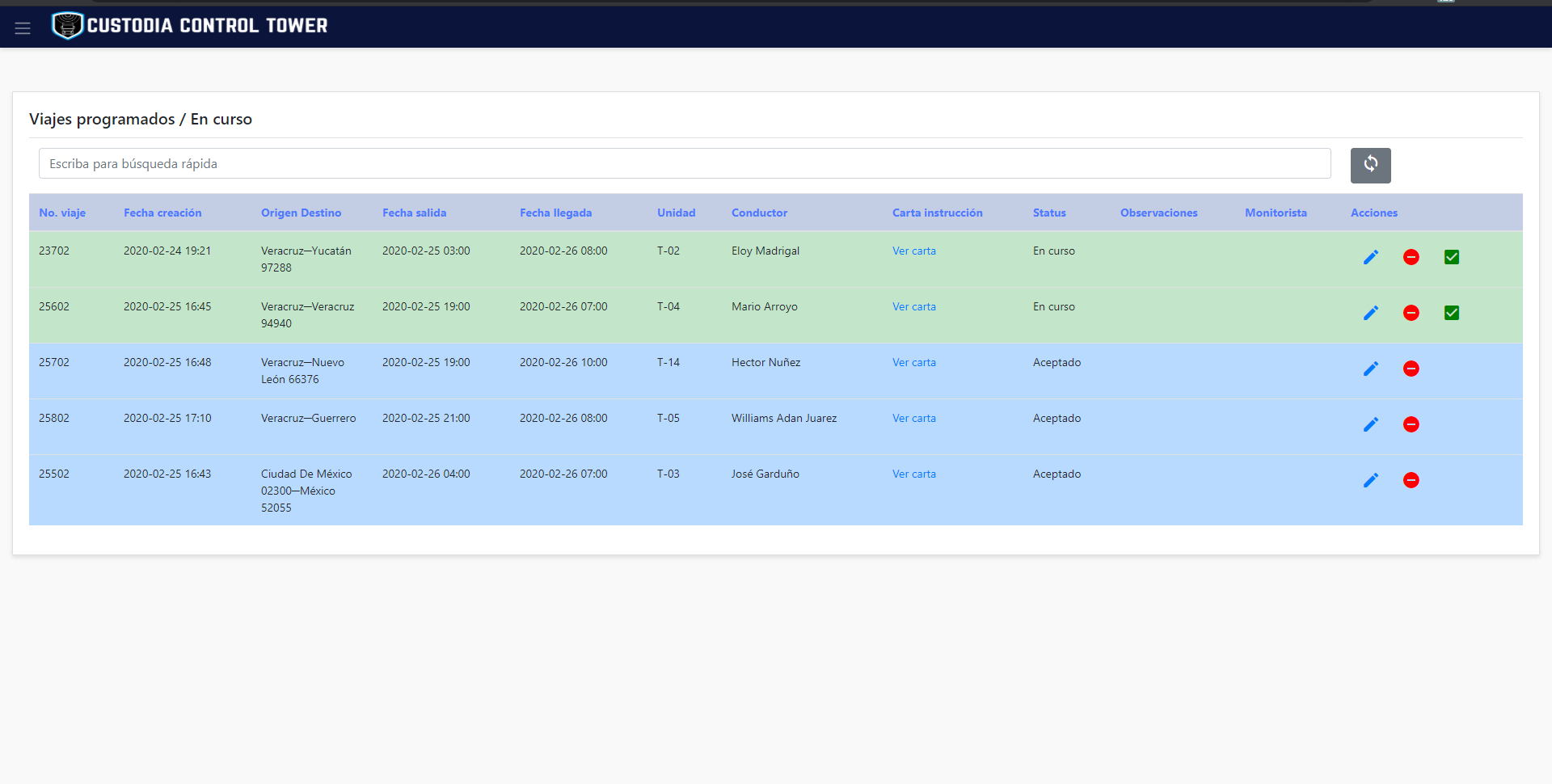Image resolution: width=1552 pixels, height=784 pixels.
Task: Mark trip 25602 as completed checkbox
Action: (x=1452, y=313)
